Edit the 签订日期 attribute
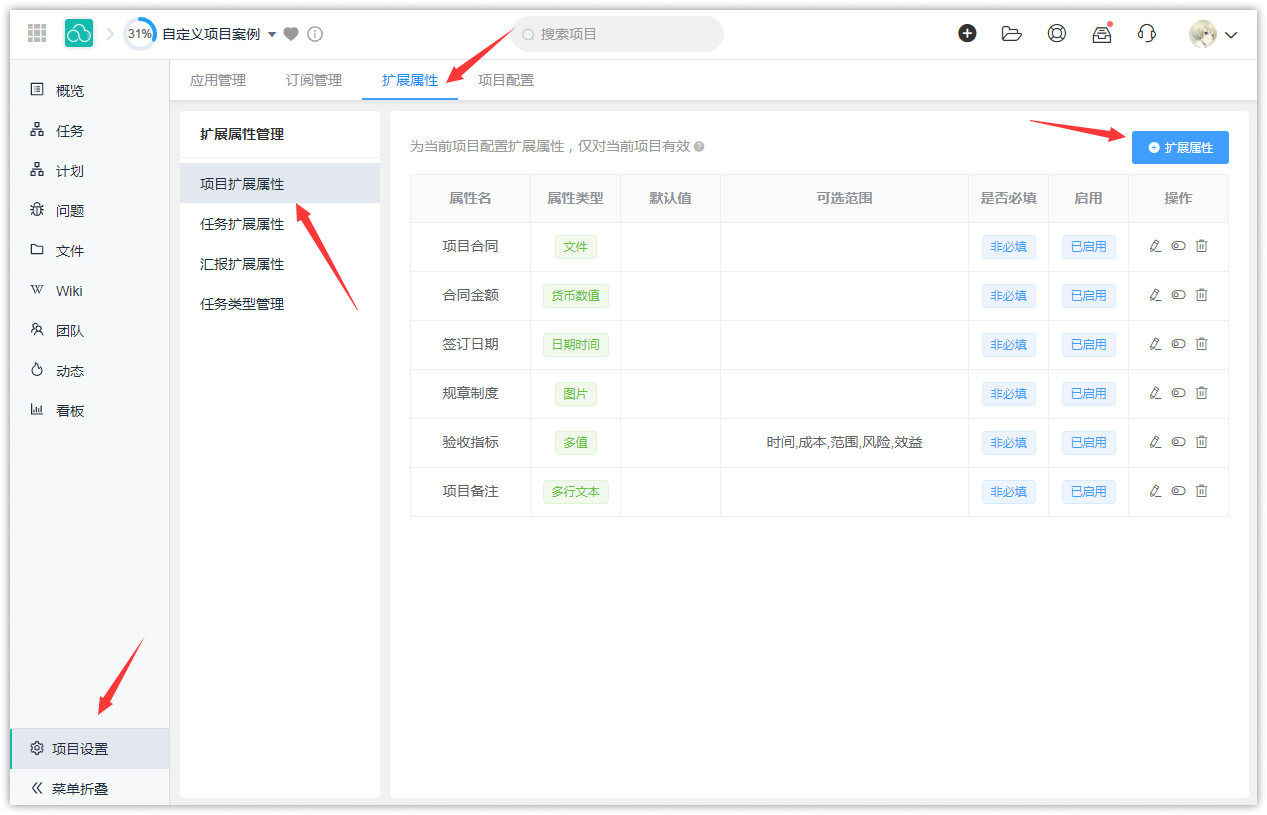 [1155, 344]
